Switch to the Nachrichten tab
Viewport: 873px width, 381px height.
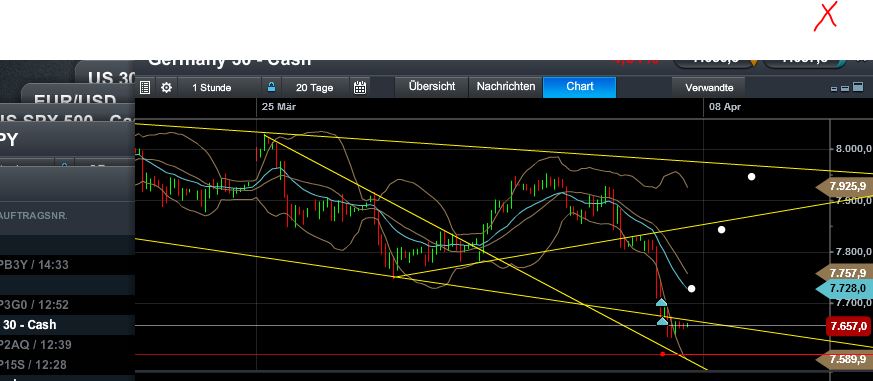[x=506, y=87]
